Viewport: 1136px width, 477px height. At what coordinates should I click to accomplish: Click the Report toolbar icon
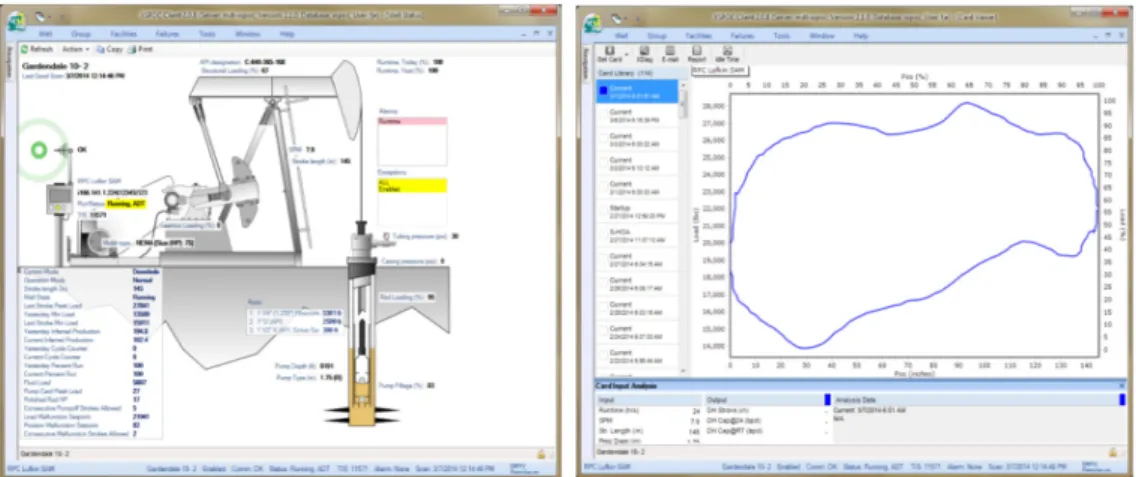tap(696, 51)
